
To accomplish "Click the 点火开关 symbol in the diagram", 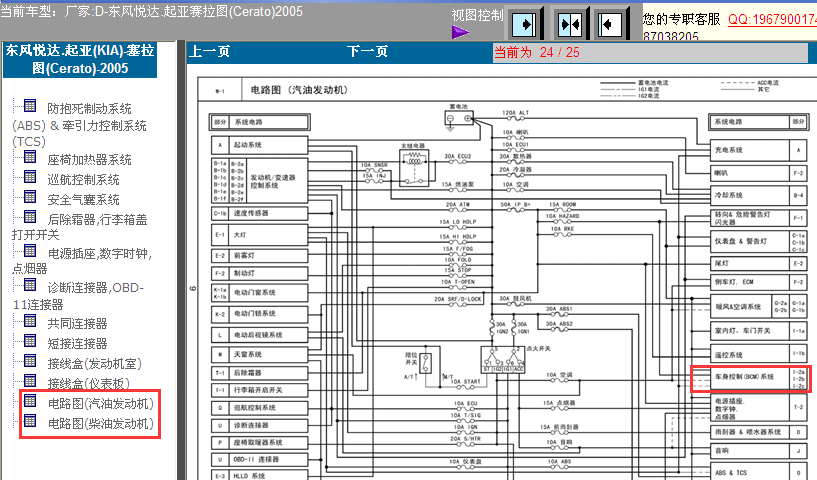I will [x=503, y=360].
